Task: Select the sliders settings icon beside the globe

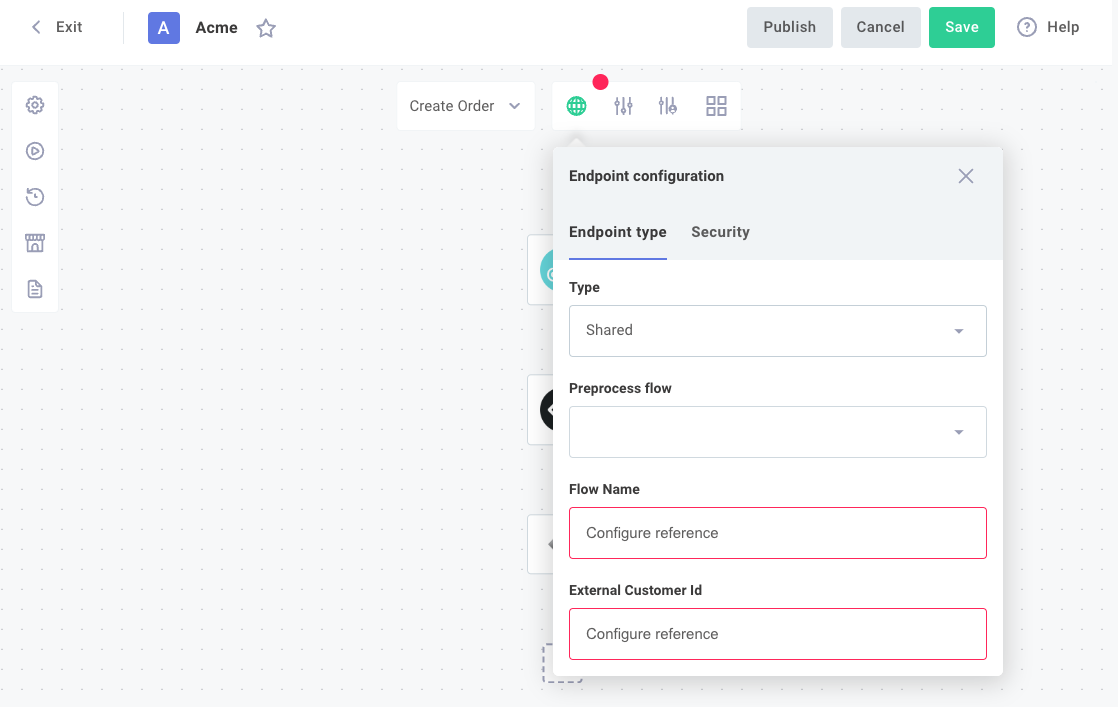Action: pos(623,105)
